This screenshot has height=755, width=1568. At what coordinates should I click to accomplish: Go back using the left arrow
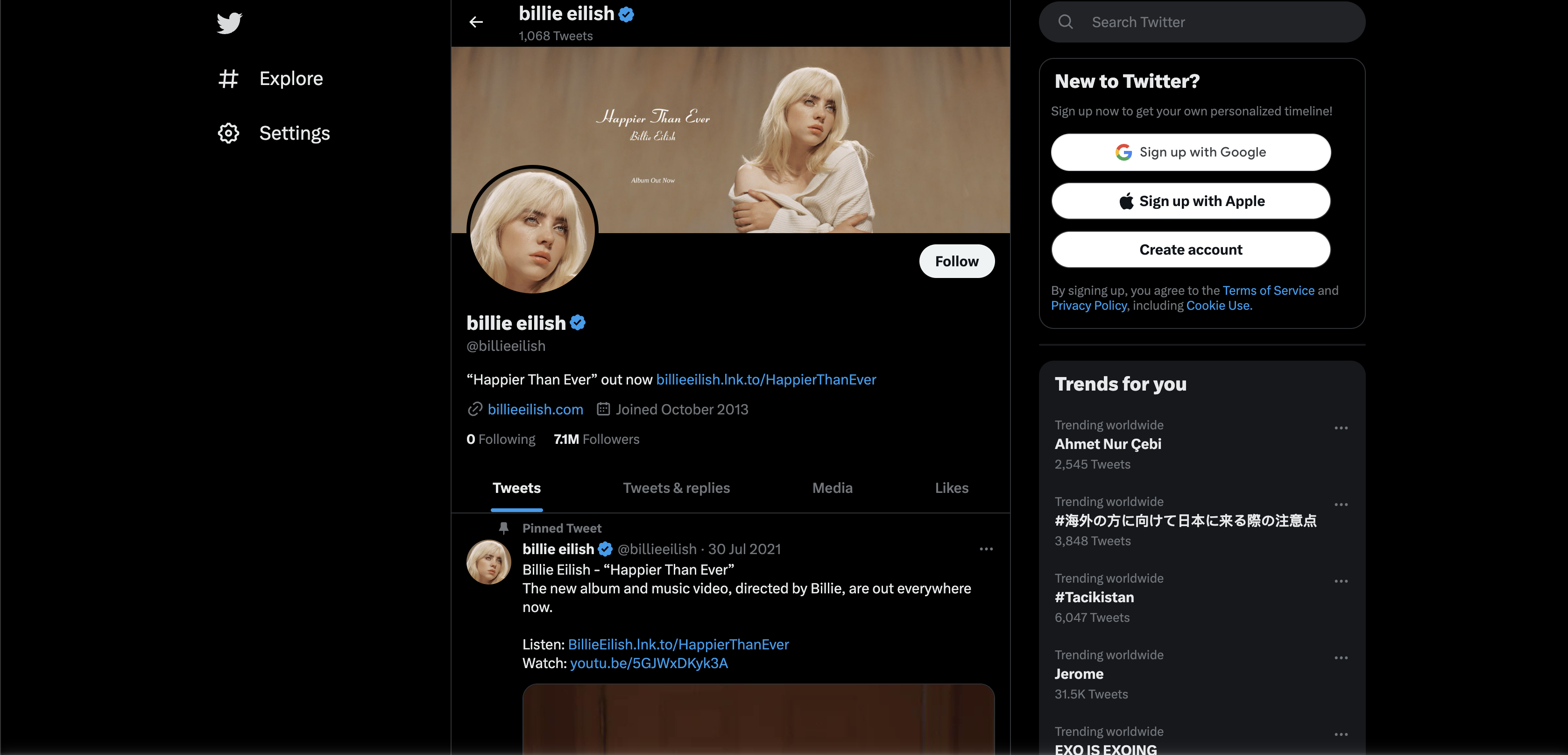point(476,22)
